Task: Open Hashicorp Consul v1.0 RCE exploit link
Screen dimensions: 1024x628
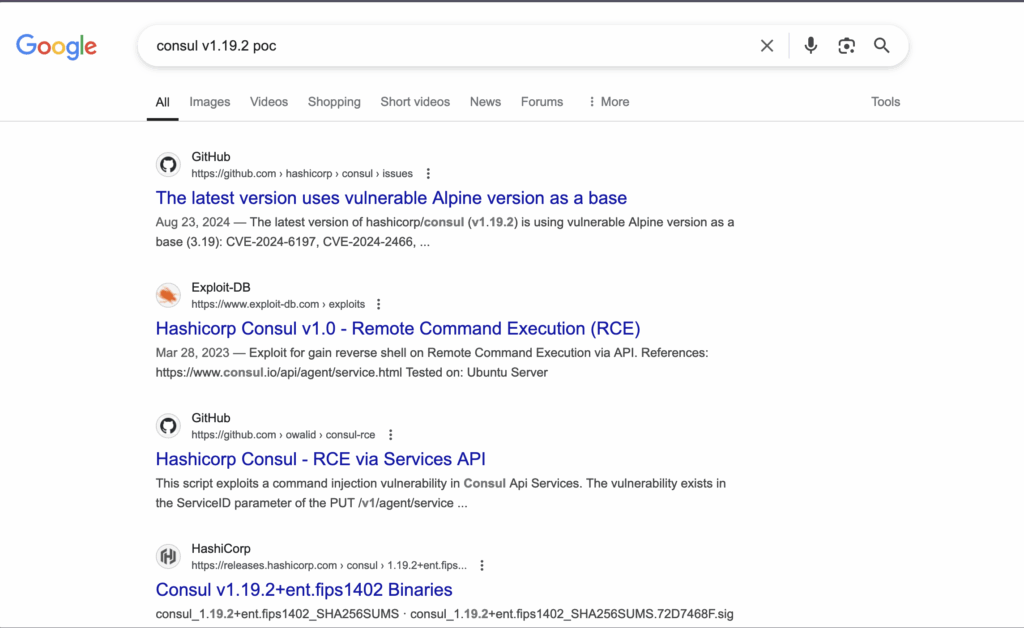Action: tap(398, 329)
